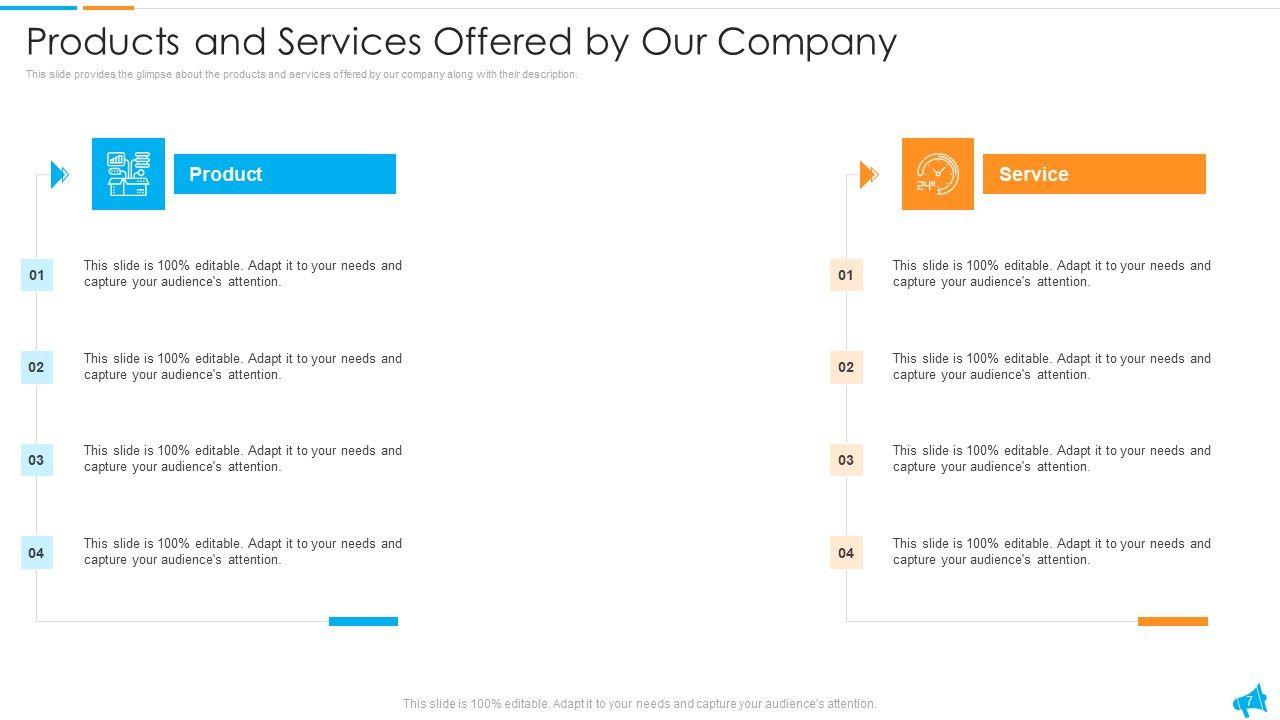Click the megaphone icon in bottom corner
Screen dimensions: 1280x720
pyautogui.click(x=1250, y=699)
